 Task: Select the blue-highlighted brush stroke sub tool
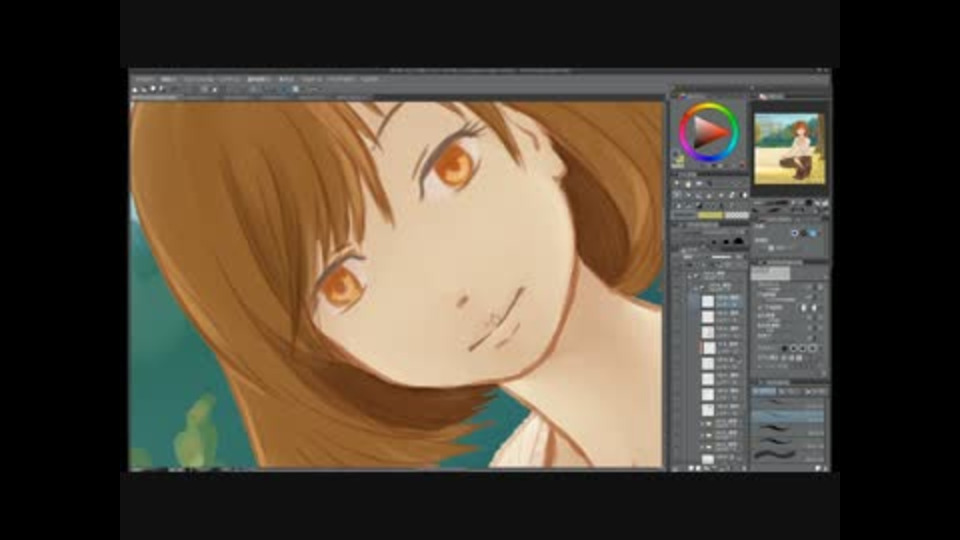(788, 416)
